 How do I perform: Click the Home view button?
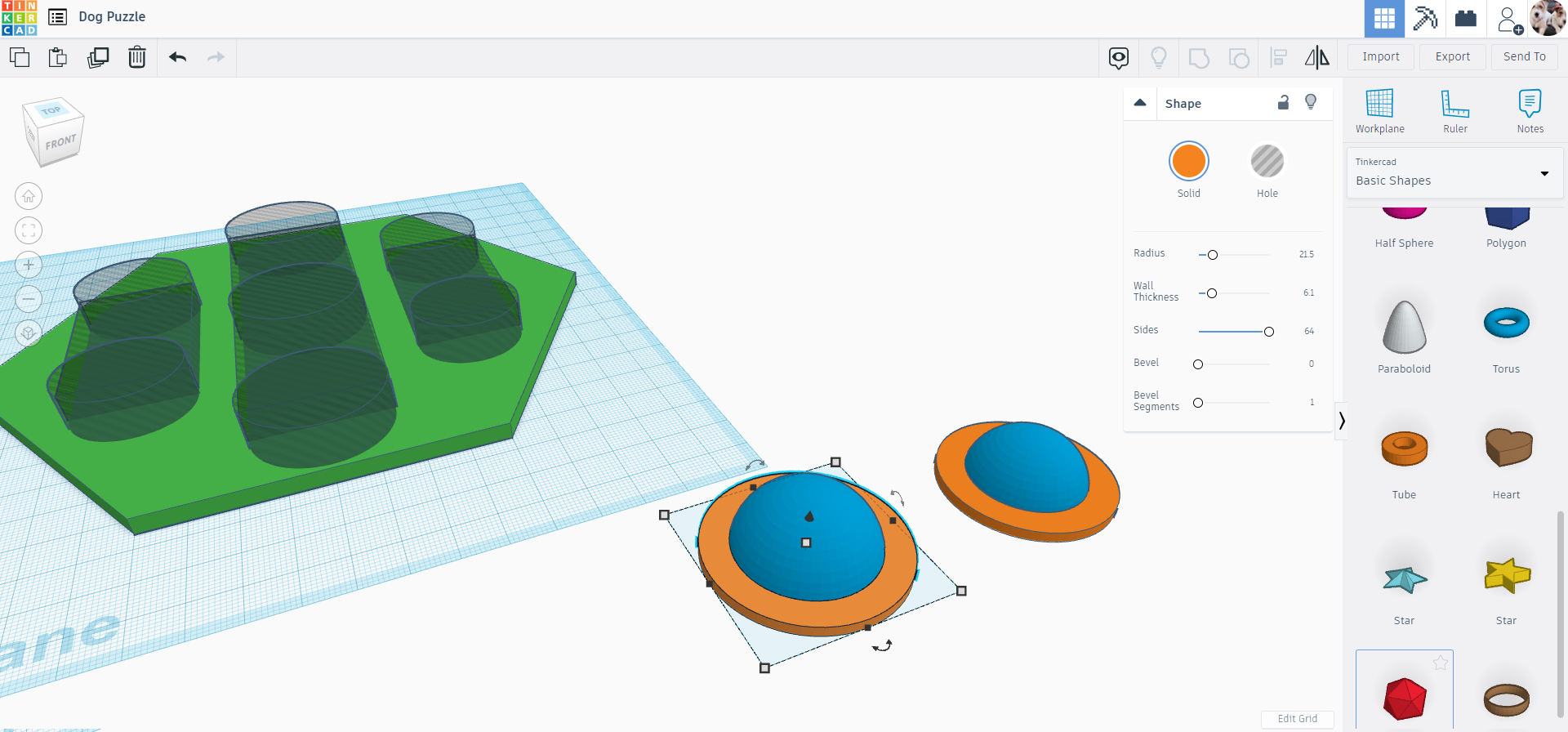coord(29,196)
